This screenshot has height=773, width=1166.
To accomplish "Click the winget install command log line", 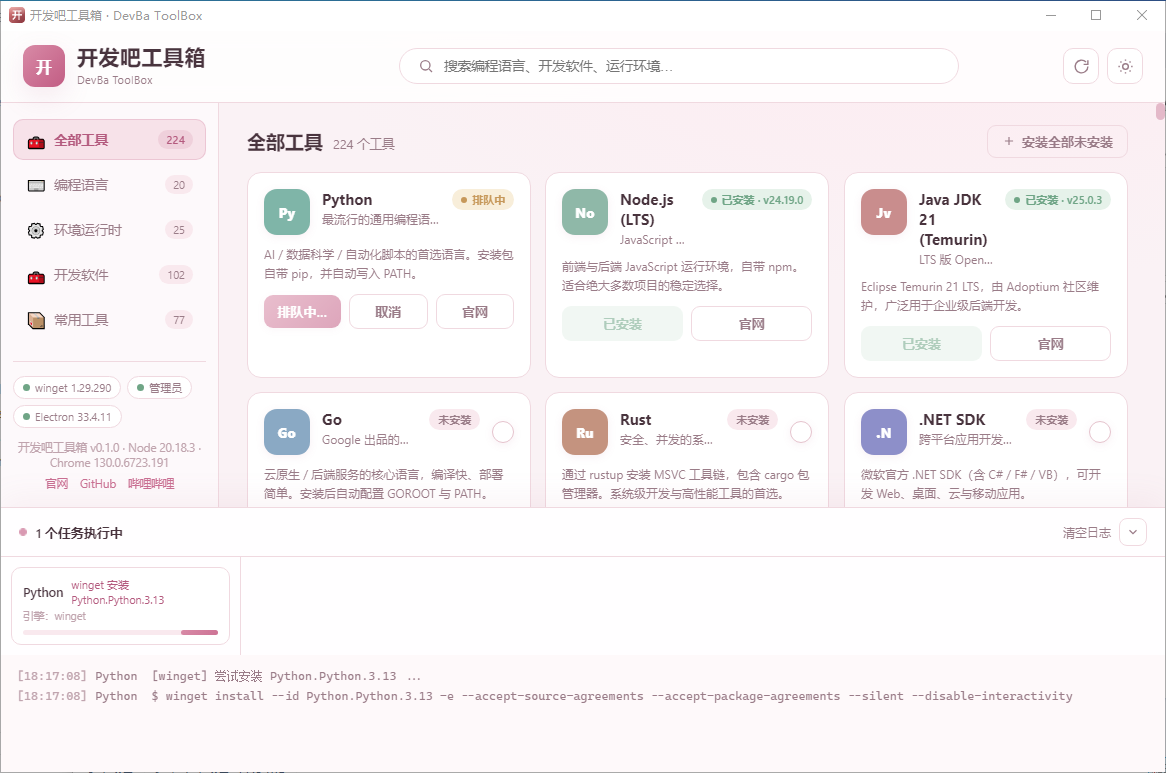I will tap(545, 696).
